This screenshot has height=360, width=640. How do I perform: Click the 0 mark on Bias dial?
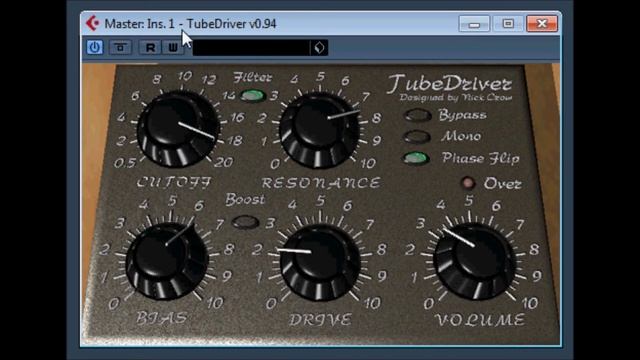114,303
